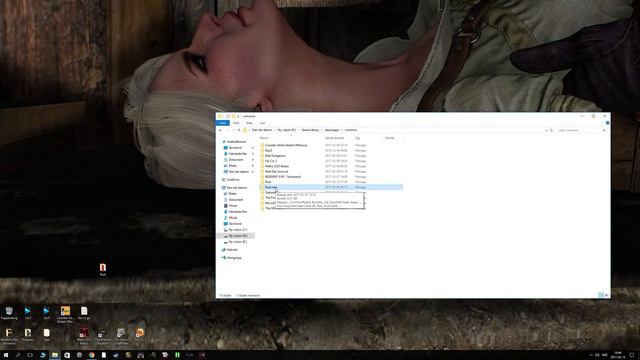Open Task View on taskbar
The width and height of the screenshot is (640, 360).
click(30, 355)
